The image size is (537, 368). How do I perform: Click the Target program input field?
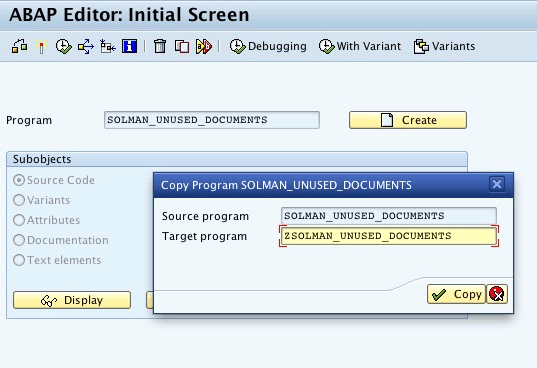389,236
